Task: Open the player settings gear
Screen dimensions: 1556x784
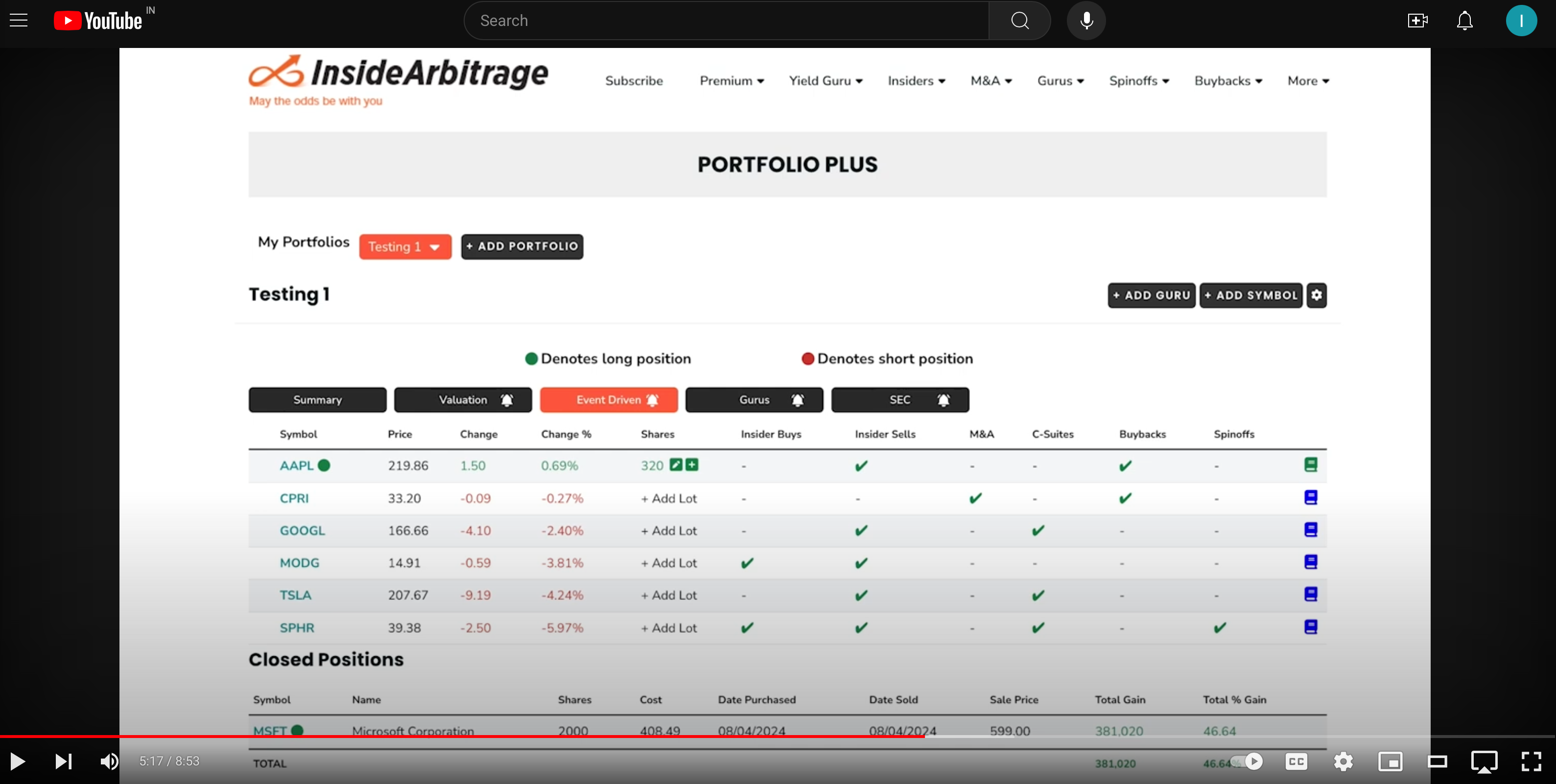Action: (1344, 761)
